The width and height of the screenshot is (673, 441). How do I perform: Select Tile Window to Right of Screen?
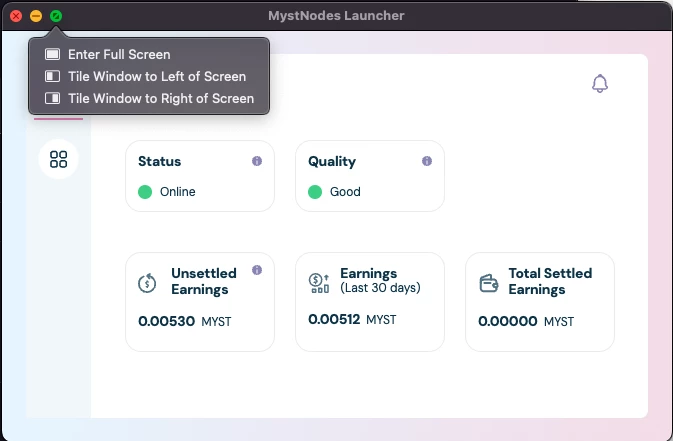coord(149,98)
